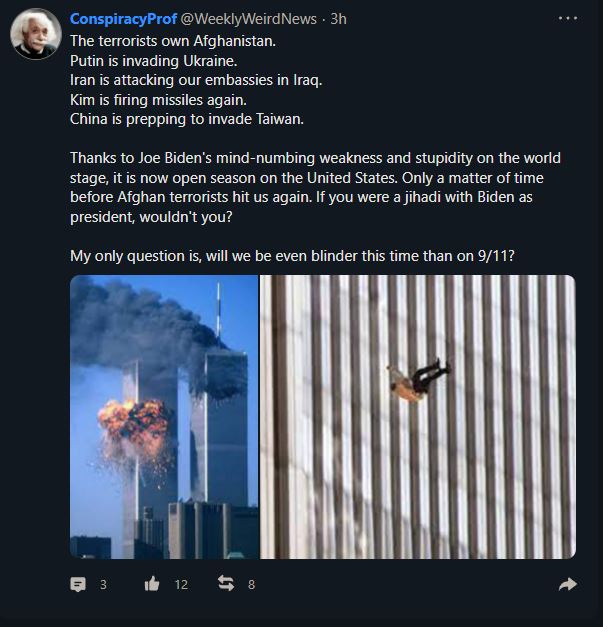Click the repost count of 8
The height and width of the screenshot is (627, 603).
click(x=251, y=585)
